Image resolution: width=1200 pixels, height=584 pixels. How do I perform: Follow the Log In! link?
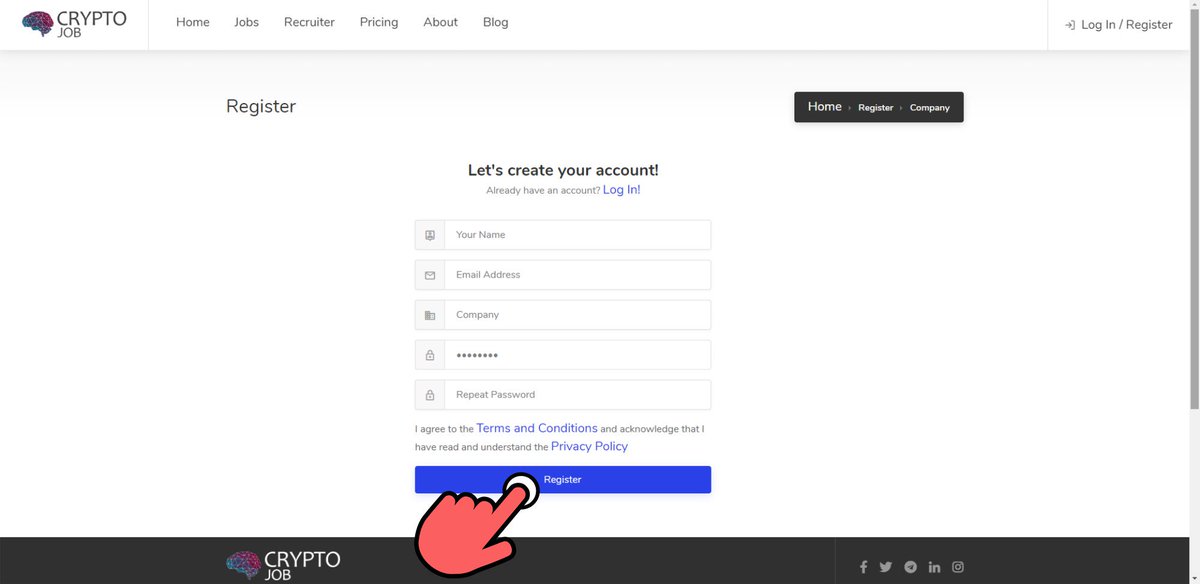click(621, 190)
